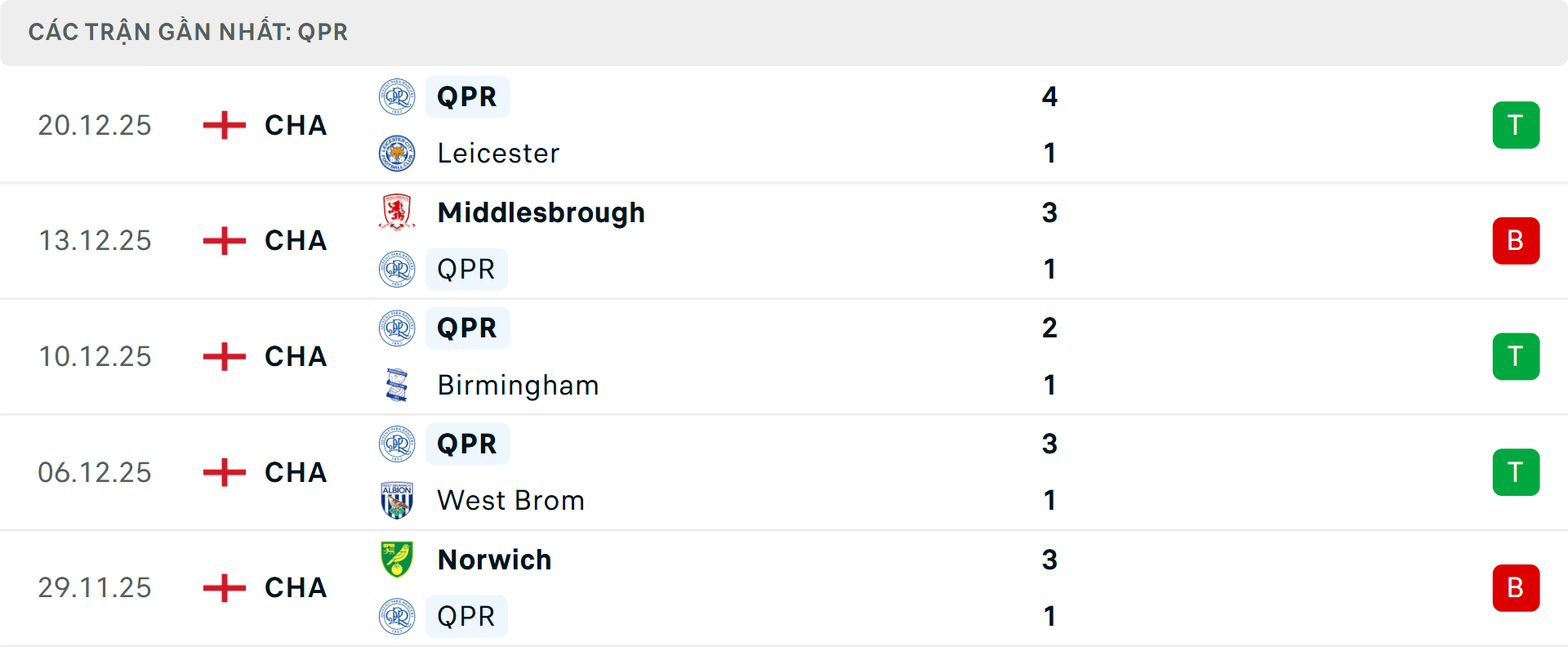This screenshot has width=1568, height=647.
Task: Select the 06.12.25 match date
Action: click(x=95, y=472)
